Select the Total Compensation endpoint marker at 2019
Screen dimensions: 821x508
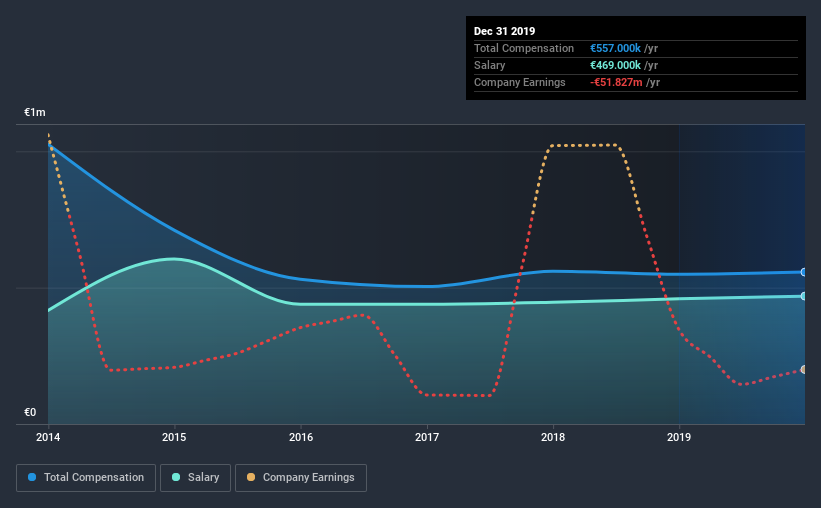click(803, 272)
